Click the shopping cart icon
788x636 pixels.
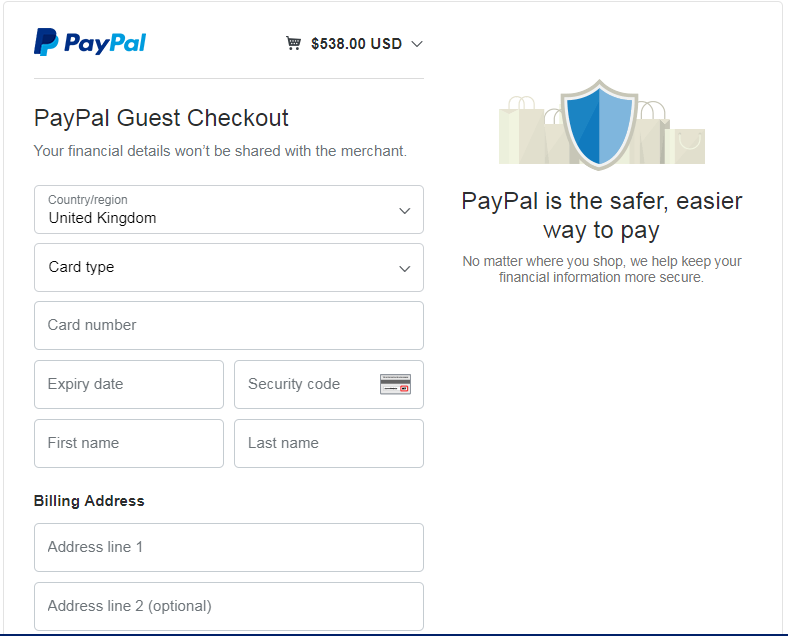(x=293, y=43)
